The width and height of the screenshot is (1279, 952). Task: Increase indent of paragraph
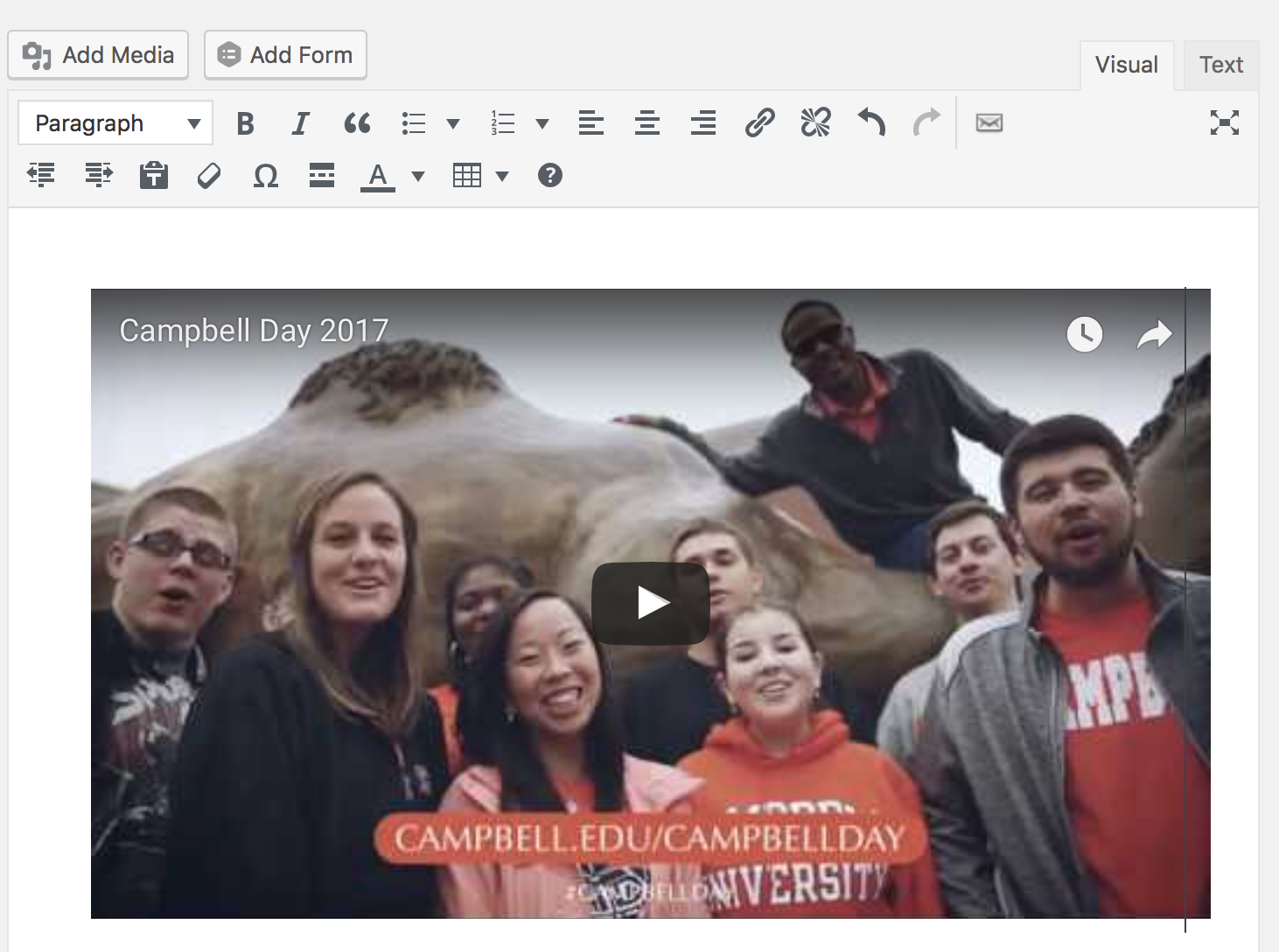(x=98, y=176)
